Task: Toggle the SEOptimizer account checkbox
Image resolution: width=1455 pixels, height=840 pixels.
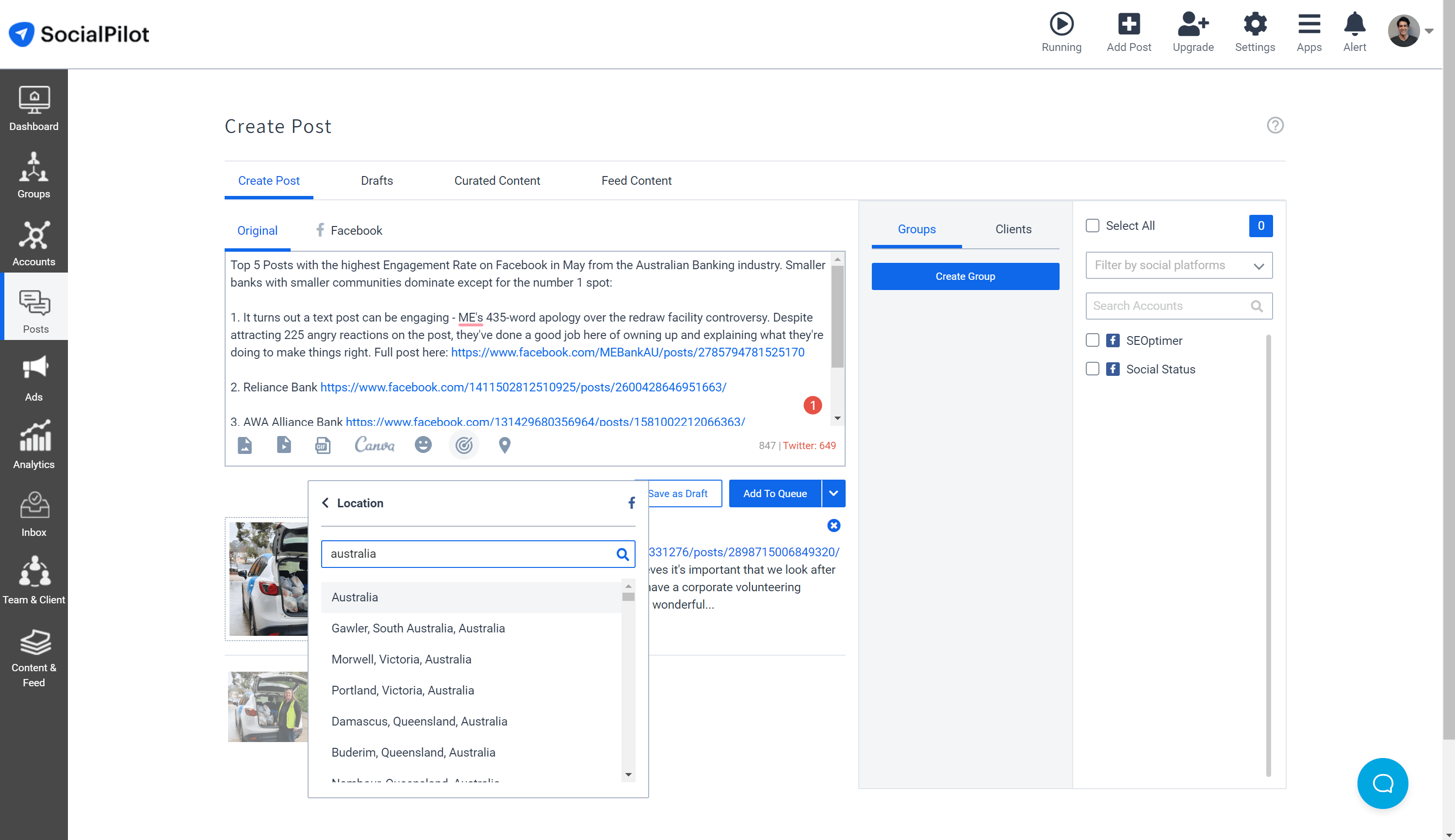Action: 1092,340
